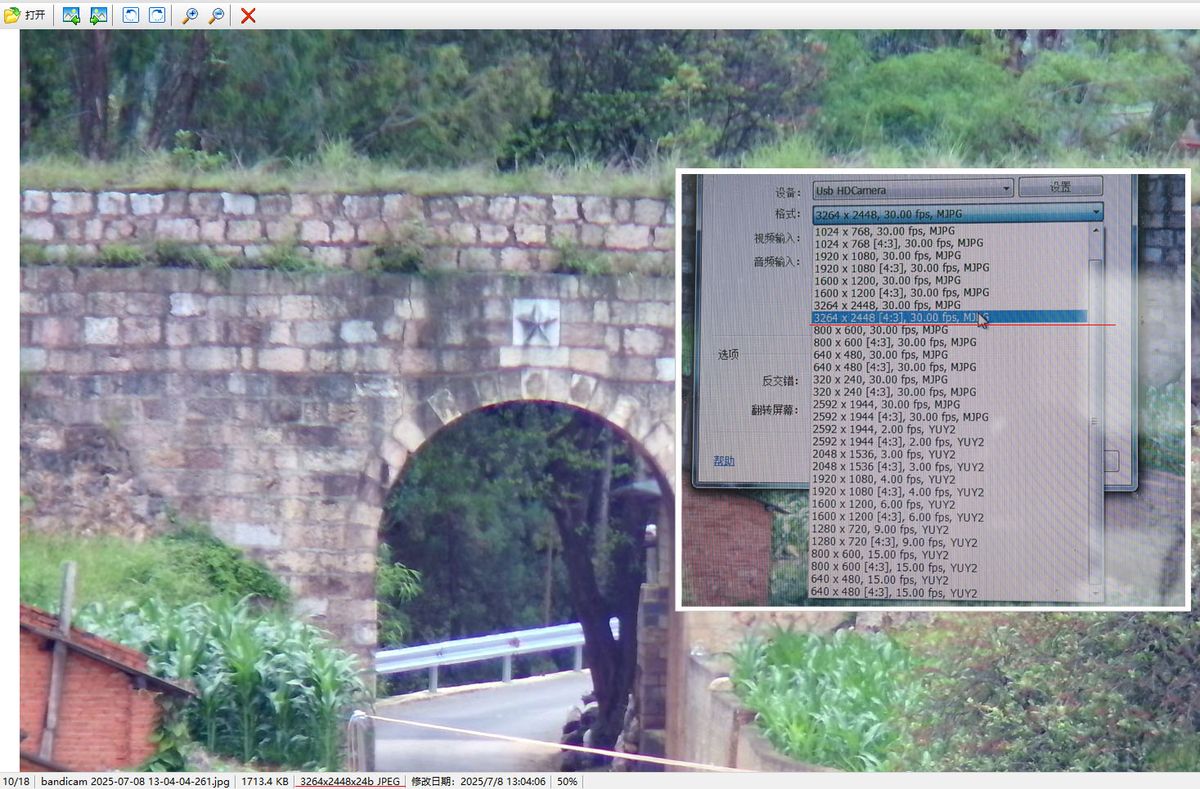Click the format list vertical scrollbar

point(1096,400)
